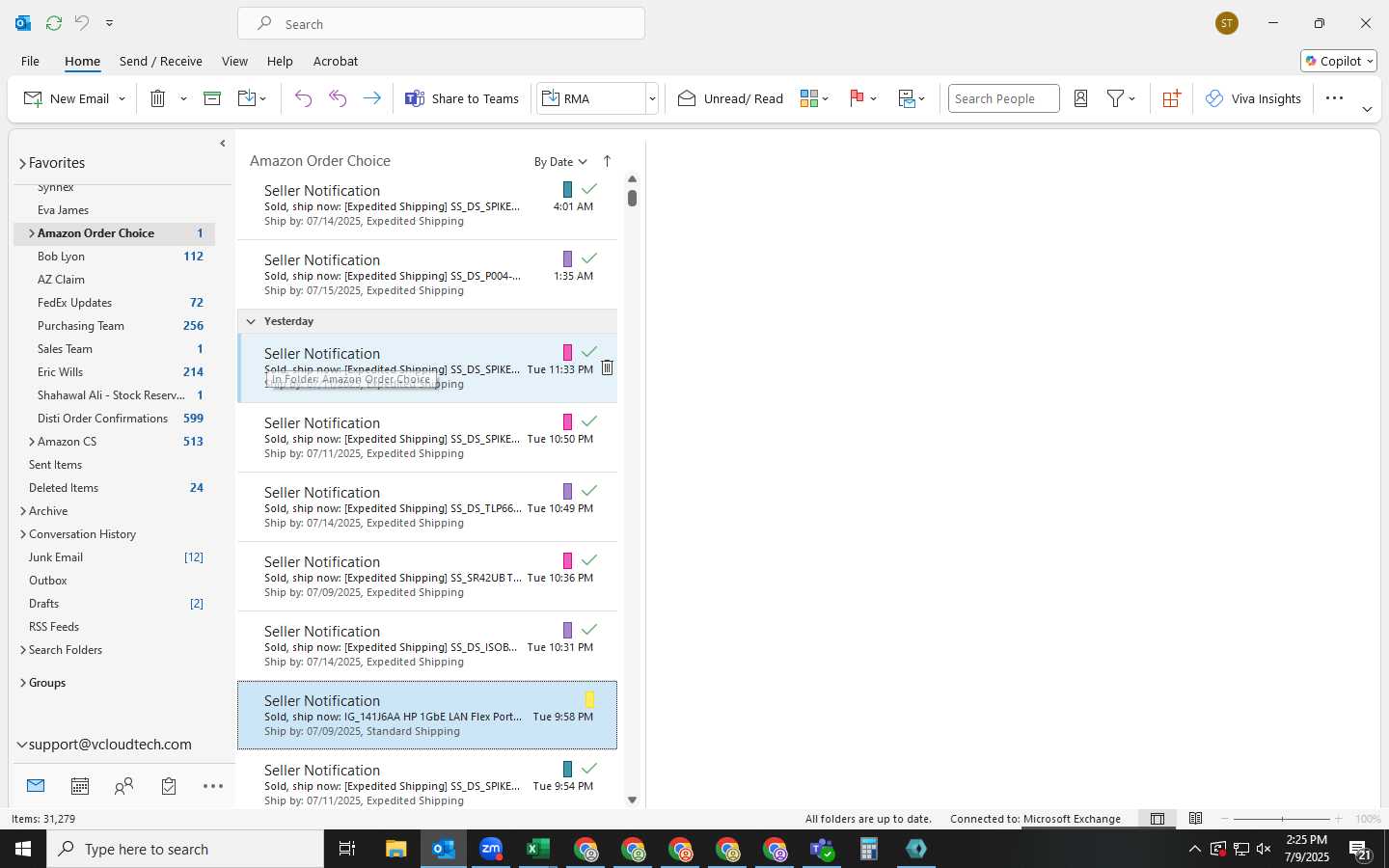Switch to Normal view in the status bar
The image size is (1389, 868).
pos(1157,819)
